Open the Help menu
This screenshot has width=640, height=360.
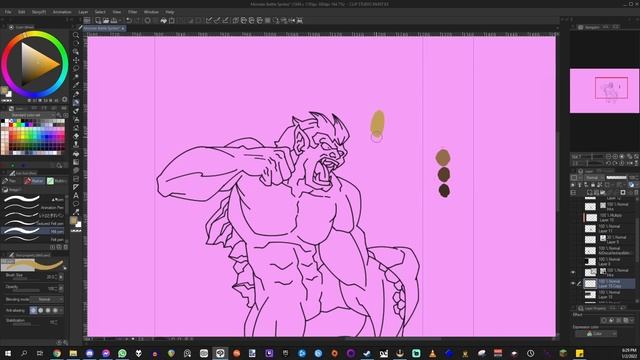coord(170,12)
